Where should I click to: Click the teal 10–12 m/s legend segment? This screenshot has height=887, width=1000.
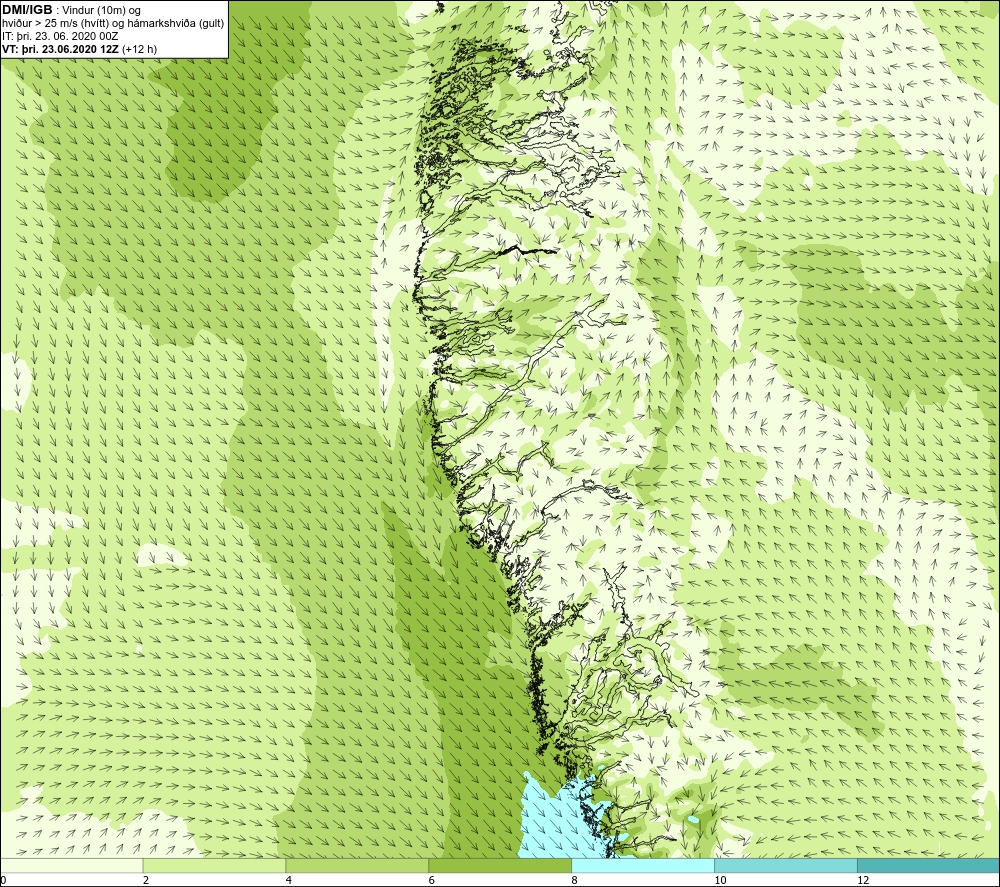786,865
